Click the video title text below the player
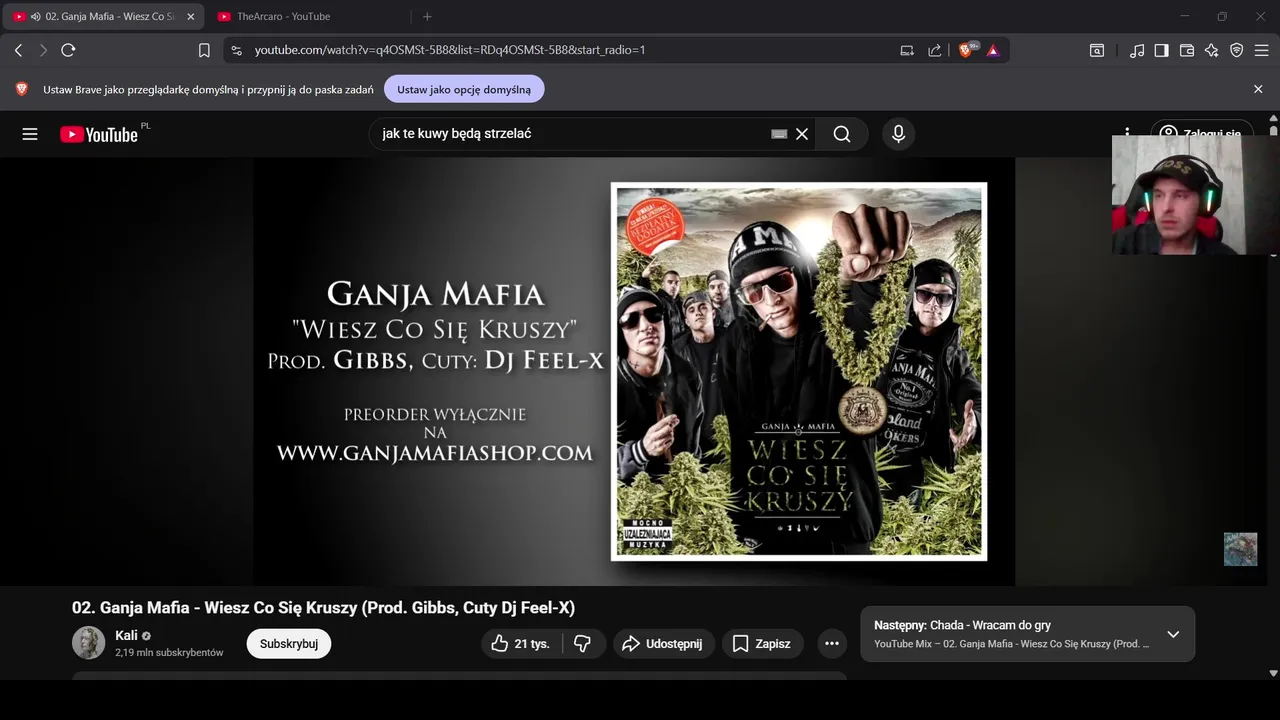The height and width of the screenshot is (720, 1280). tap(323, 608)
